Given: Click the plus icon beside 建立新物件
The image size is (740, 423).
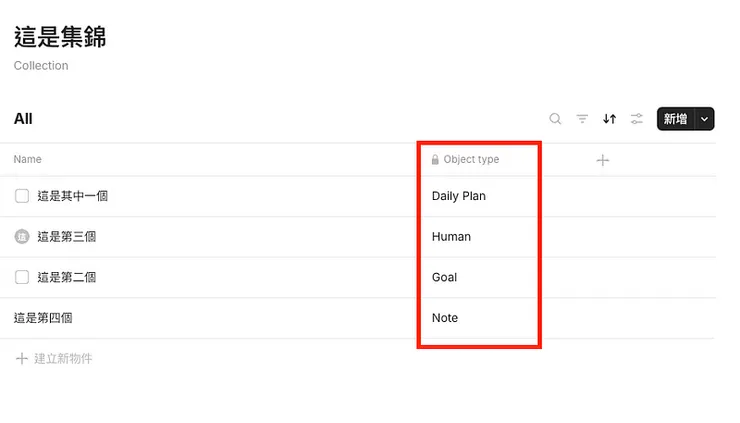Looking at the screenshot, I should [x=21, y=358].
